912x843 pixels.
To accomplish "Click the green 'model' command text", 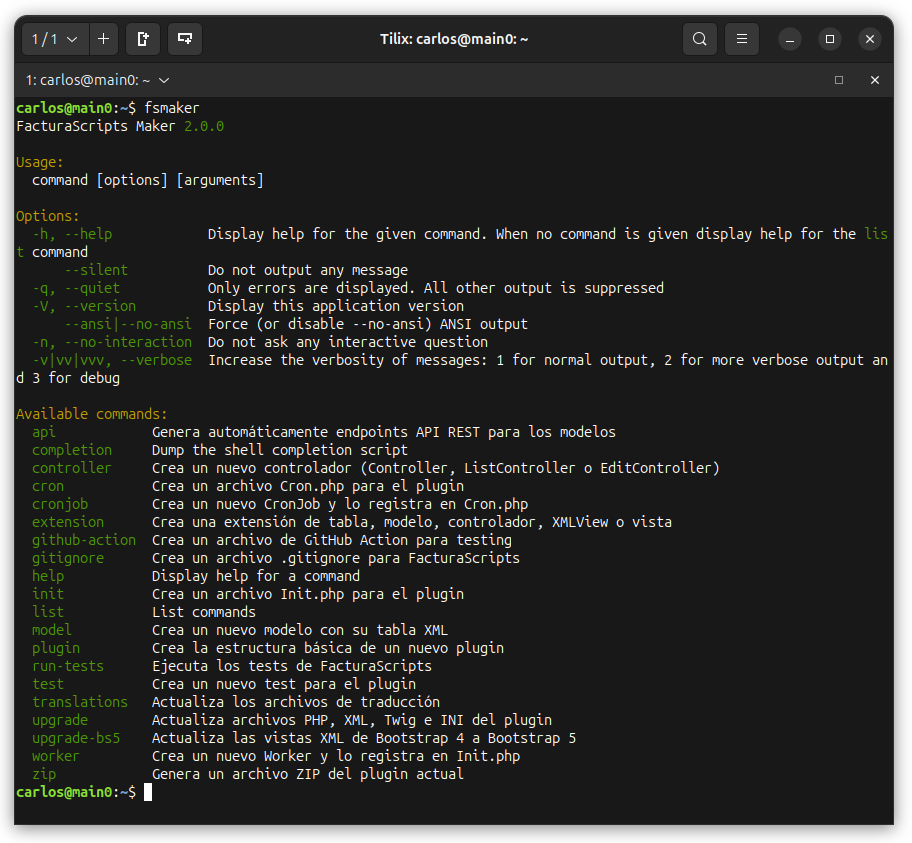I will point(51,629).
